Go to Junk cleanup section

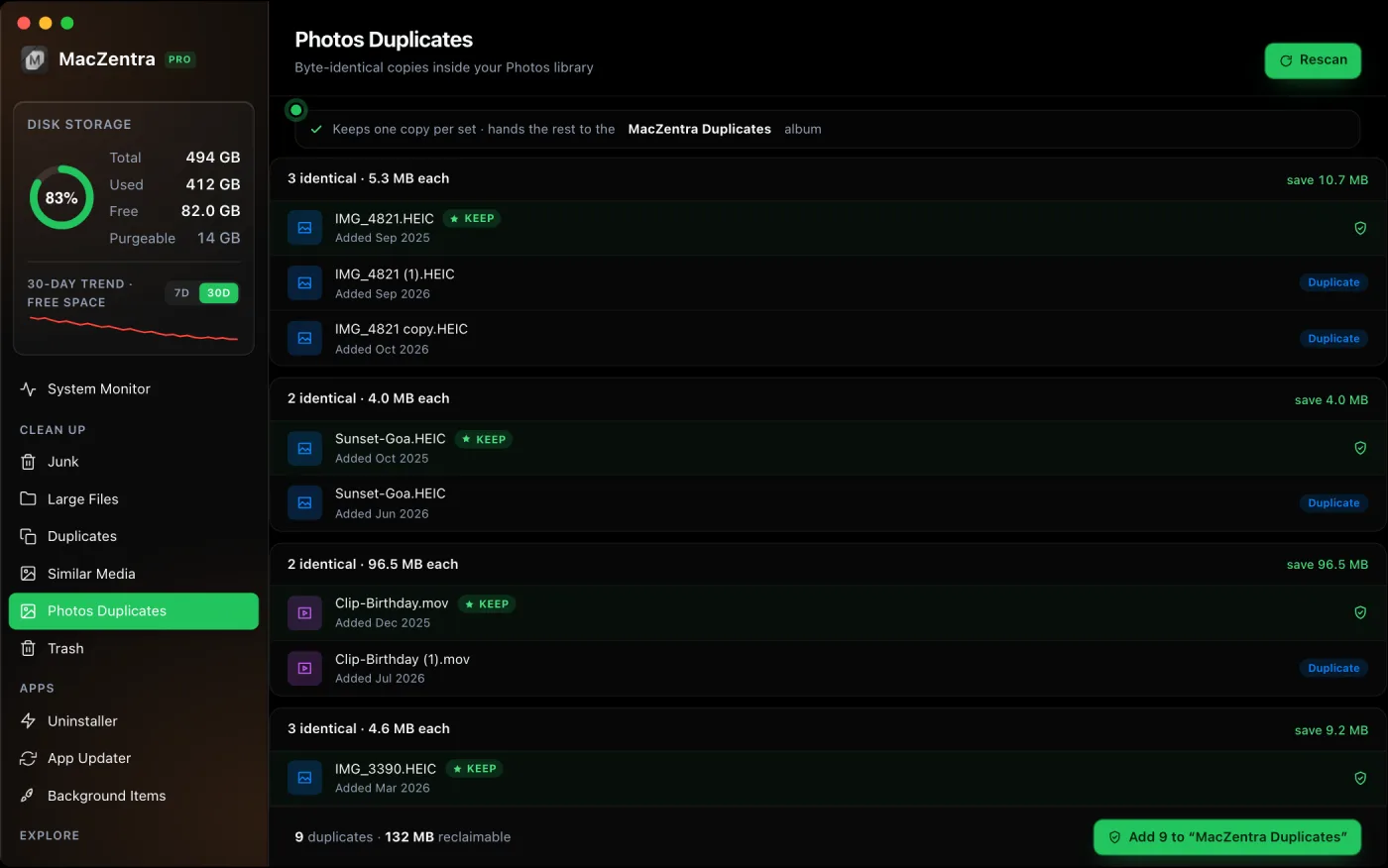[134, 462]
